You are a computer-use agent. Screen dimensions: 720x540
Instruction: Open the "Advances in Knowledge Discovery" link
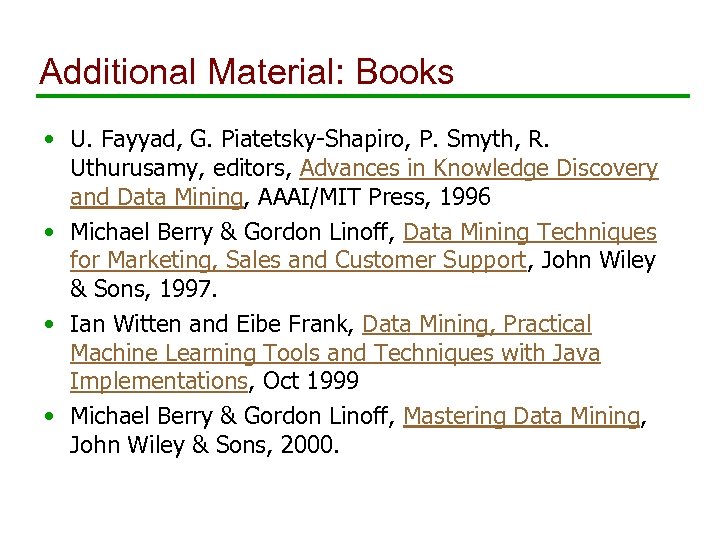(x=478, y=169)
